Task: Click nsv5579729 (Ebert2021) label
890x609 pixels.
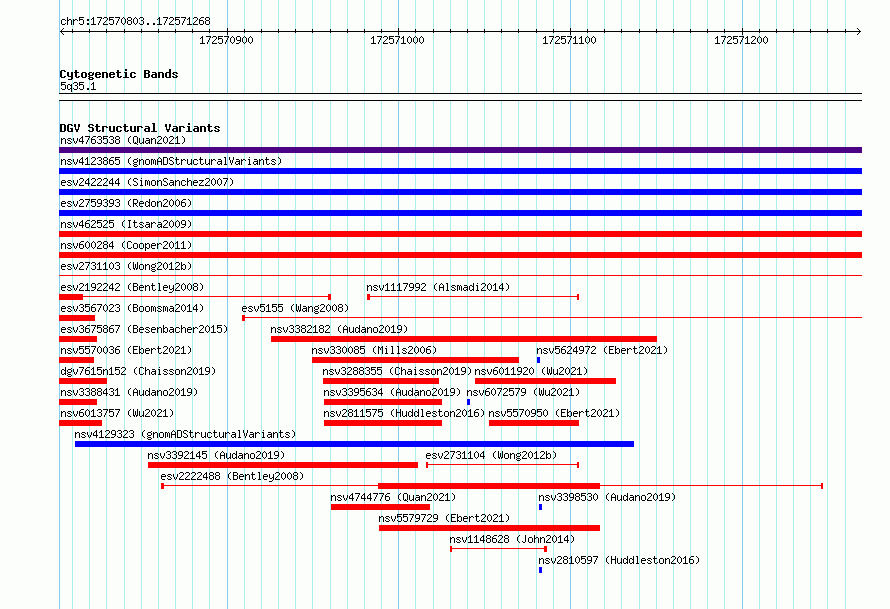Action: click(x=444, y=518)
